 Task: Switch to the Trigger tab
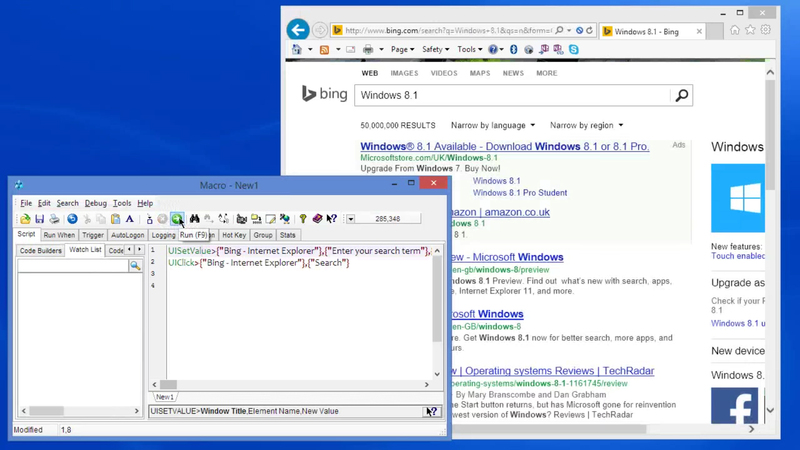tap(93, 235)
